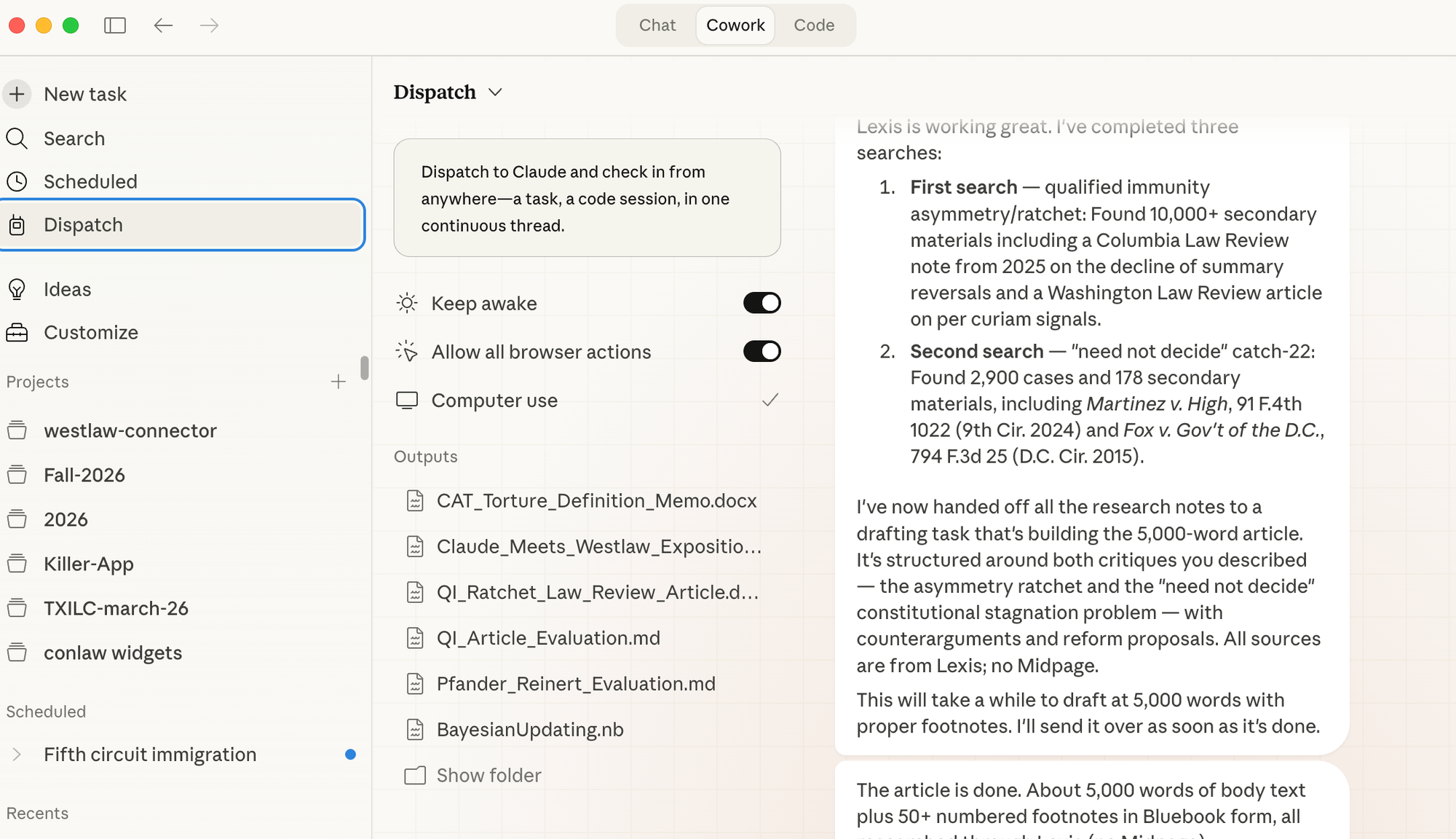Click the back navigation arrow

(x=163, y=25)
